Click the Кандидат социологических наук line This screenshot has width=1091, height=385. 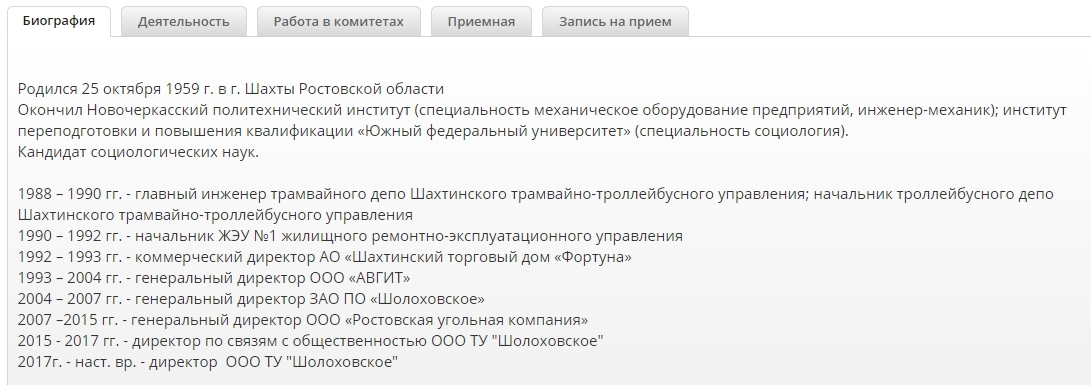click(138, 152)
